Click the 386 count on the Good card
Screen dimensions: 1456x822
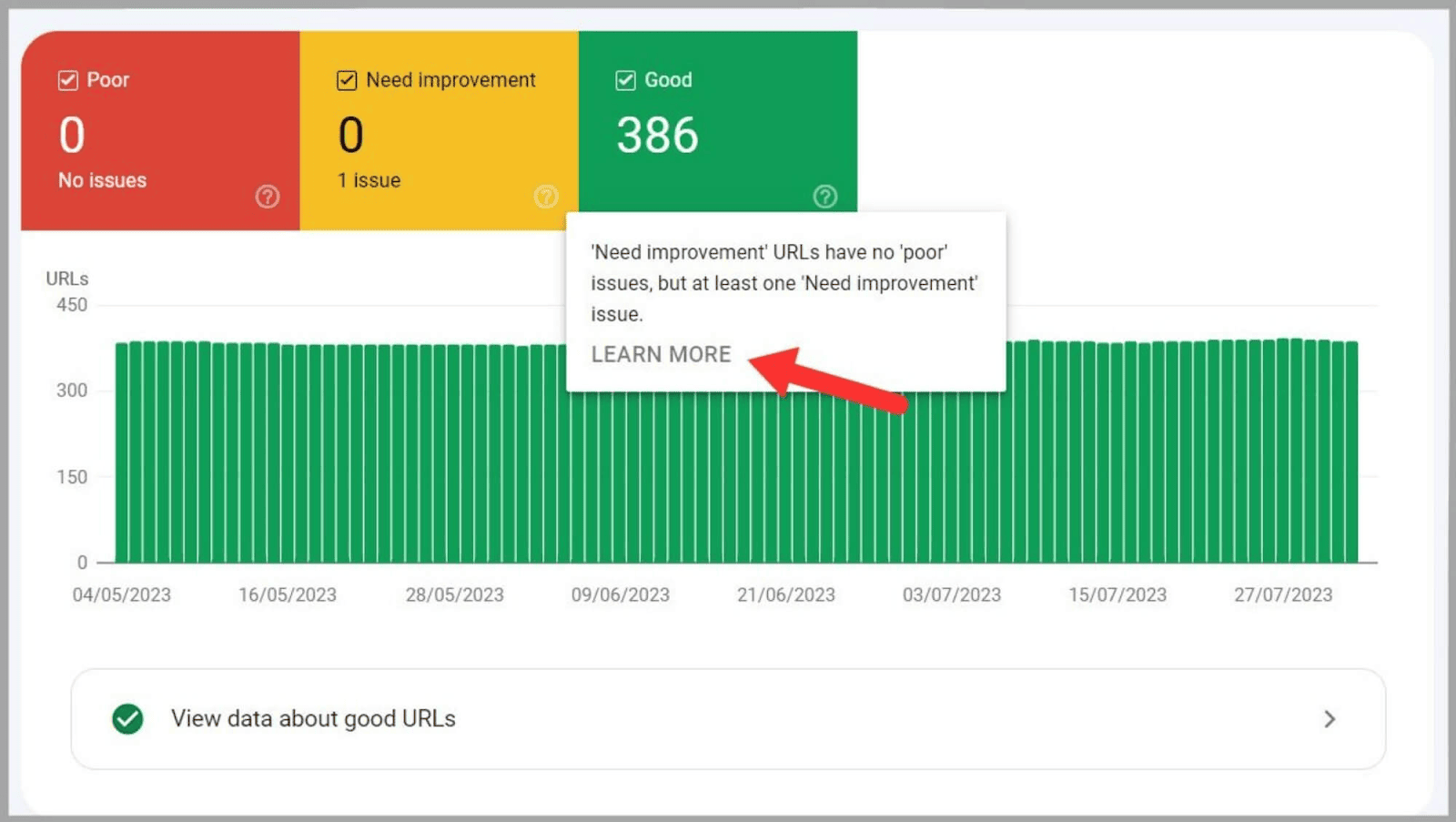(x=657, y=135)
